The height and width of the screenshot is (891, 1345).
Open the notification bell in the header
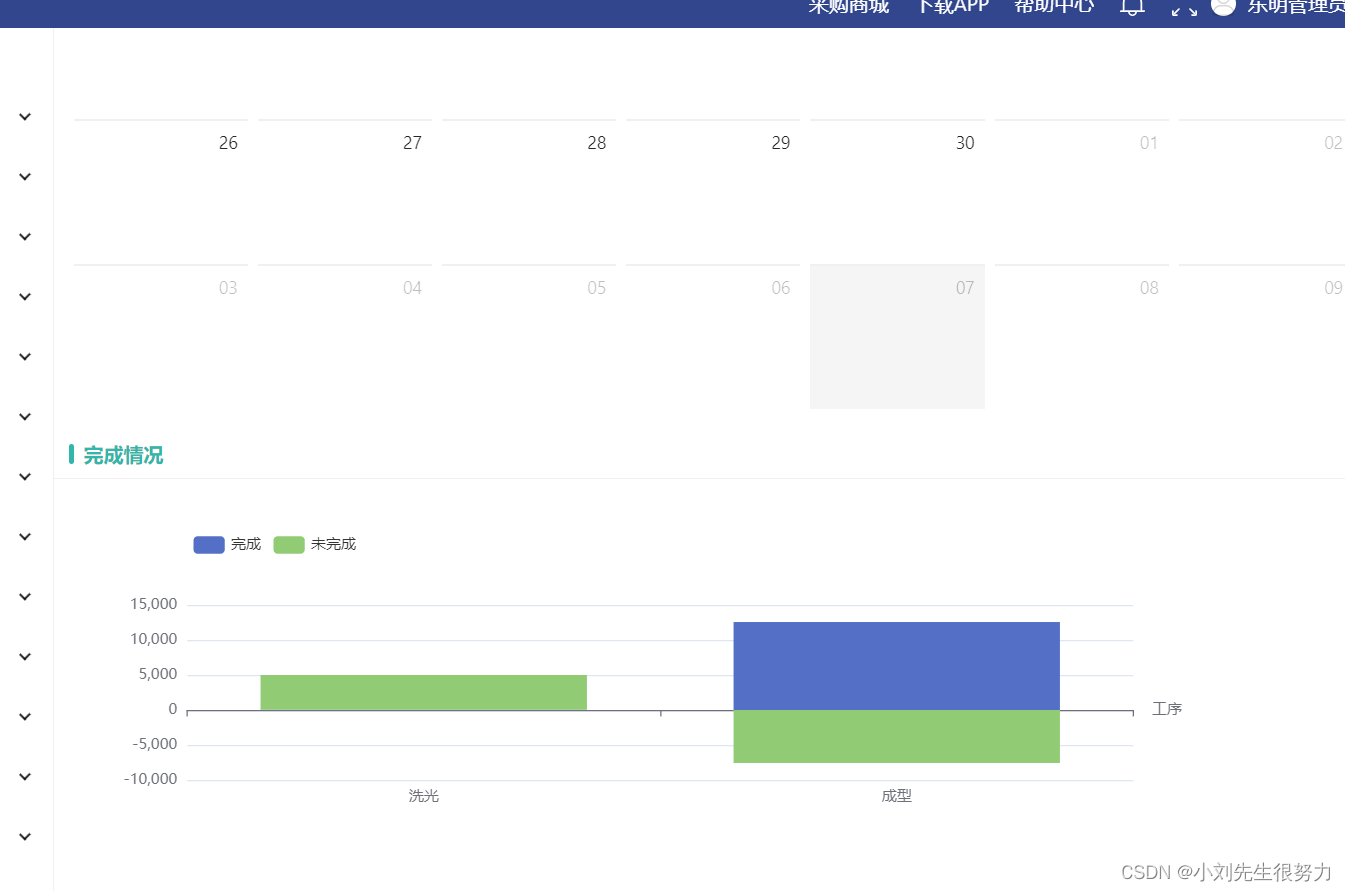[x=1132, y=7]
